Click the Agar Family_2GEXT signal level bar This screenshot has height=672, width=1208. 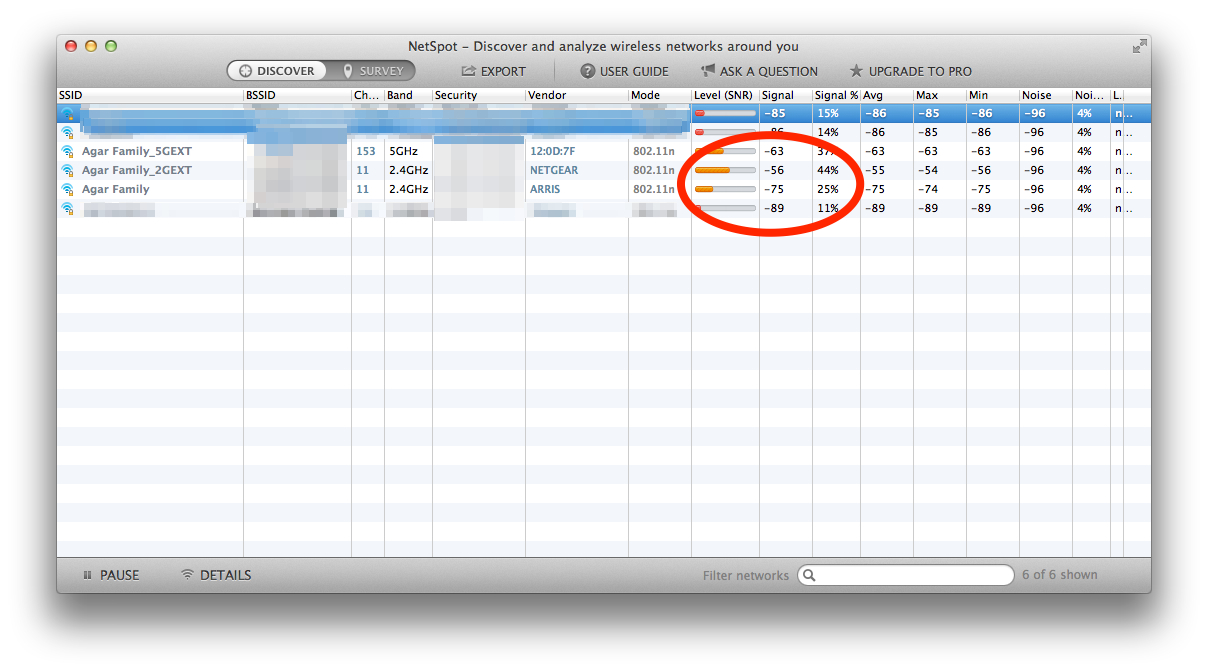click(x=725, y=170)
